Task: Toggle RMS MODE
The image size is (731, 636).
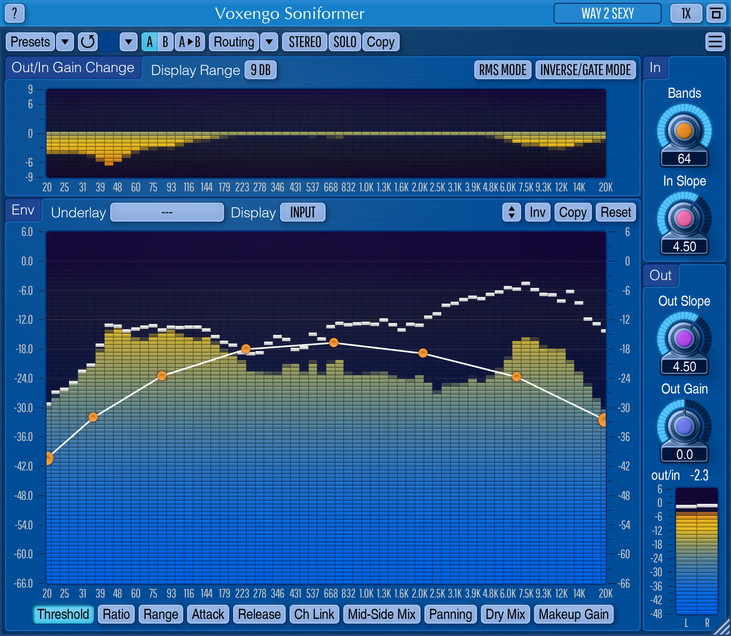Action: [x=503, y=70]
